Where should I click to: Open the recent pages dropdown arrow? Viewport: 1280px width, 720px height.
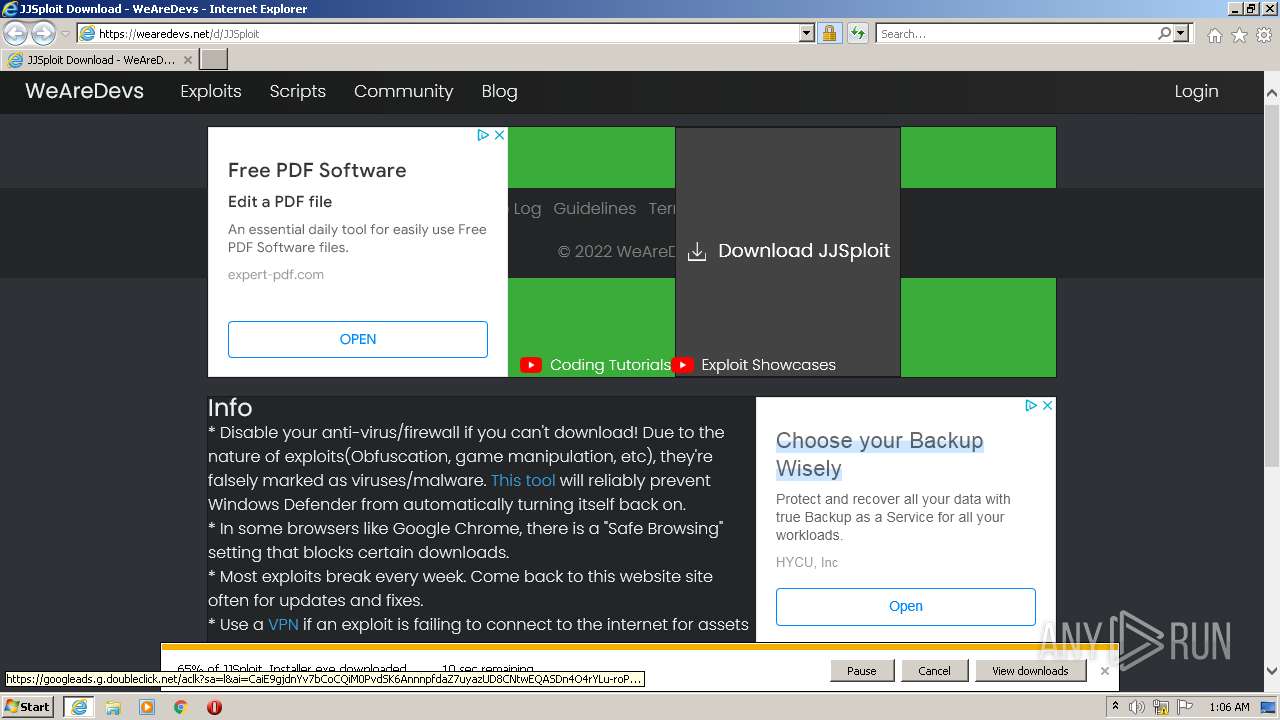click(x=65, y=34)
